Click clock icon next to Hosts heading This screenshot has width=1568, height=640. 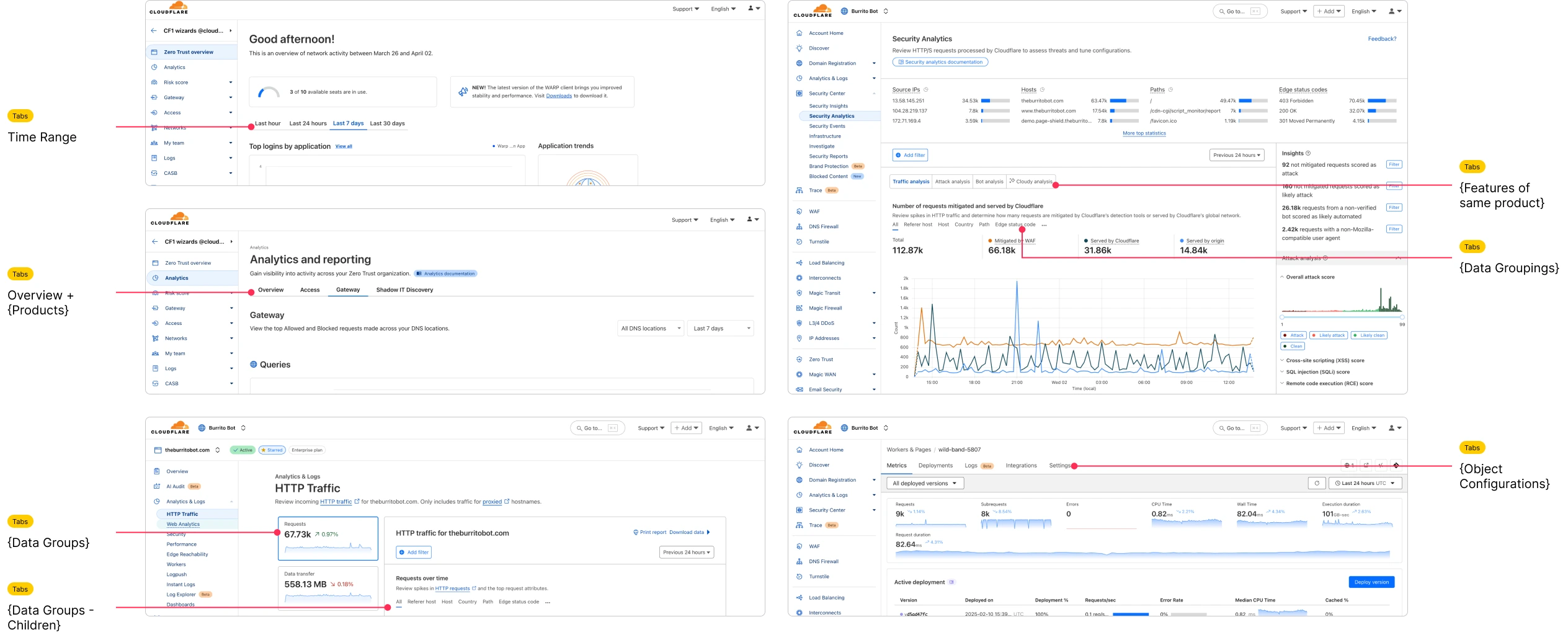1042,90
